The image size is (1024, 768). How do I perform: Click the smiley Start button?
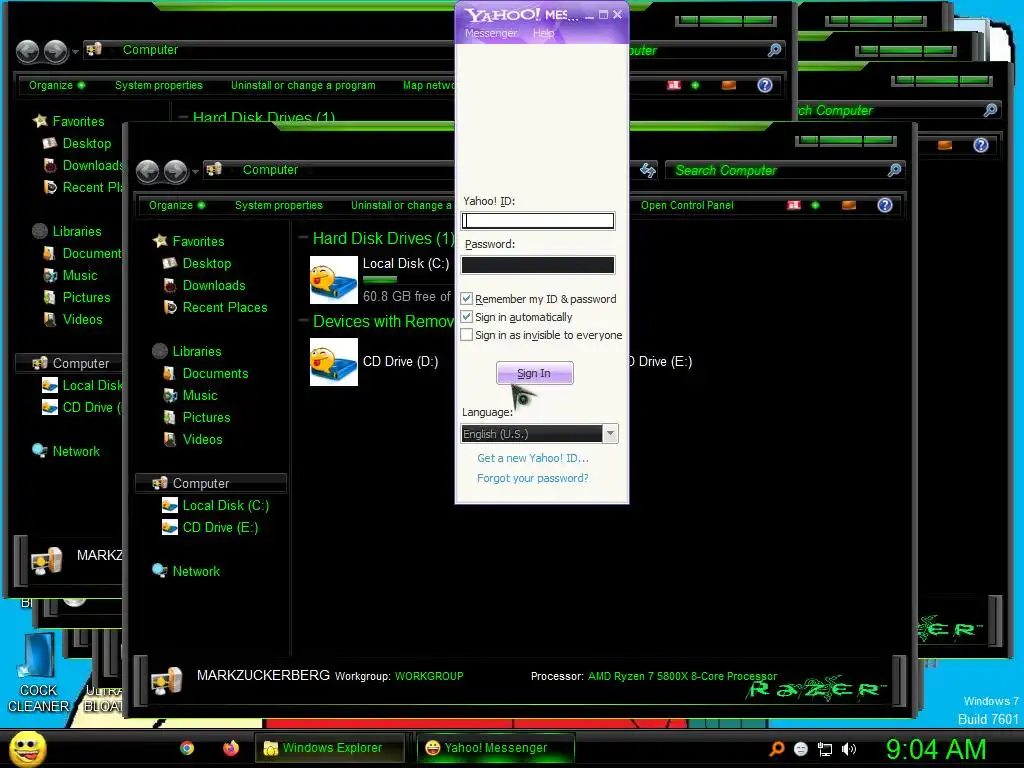pos(28,748)
